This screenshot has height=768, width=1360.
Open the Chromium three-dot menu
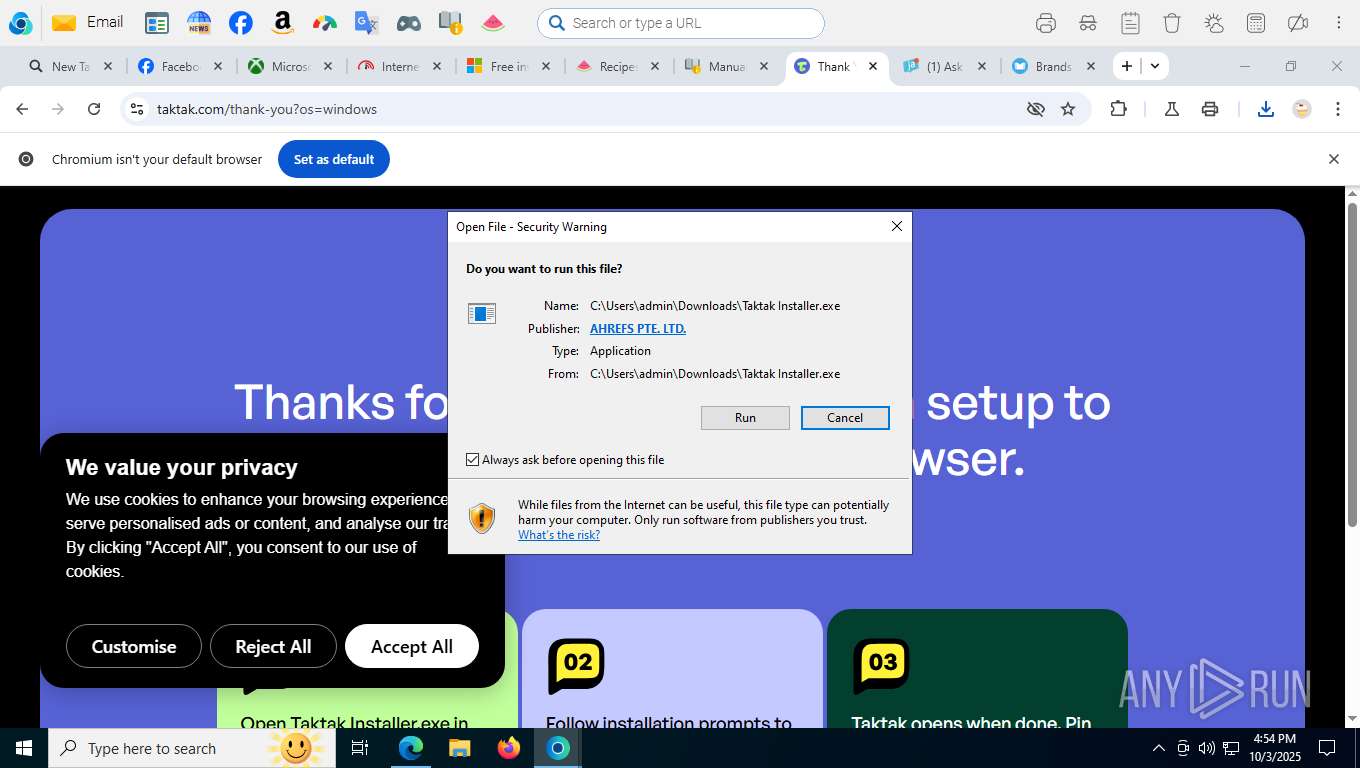pyautogui.click(x=1338, y=109)
